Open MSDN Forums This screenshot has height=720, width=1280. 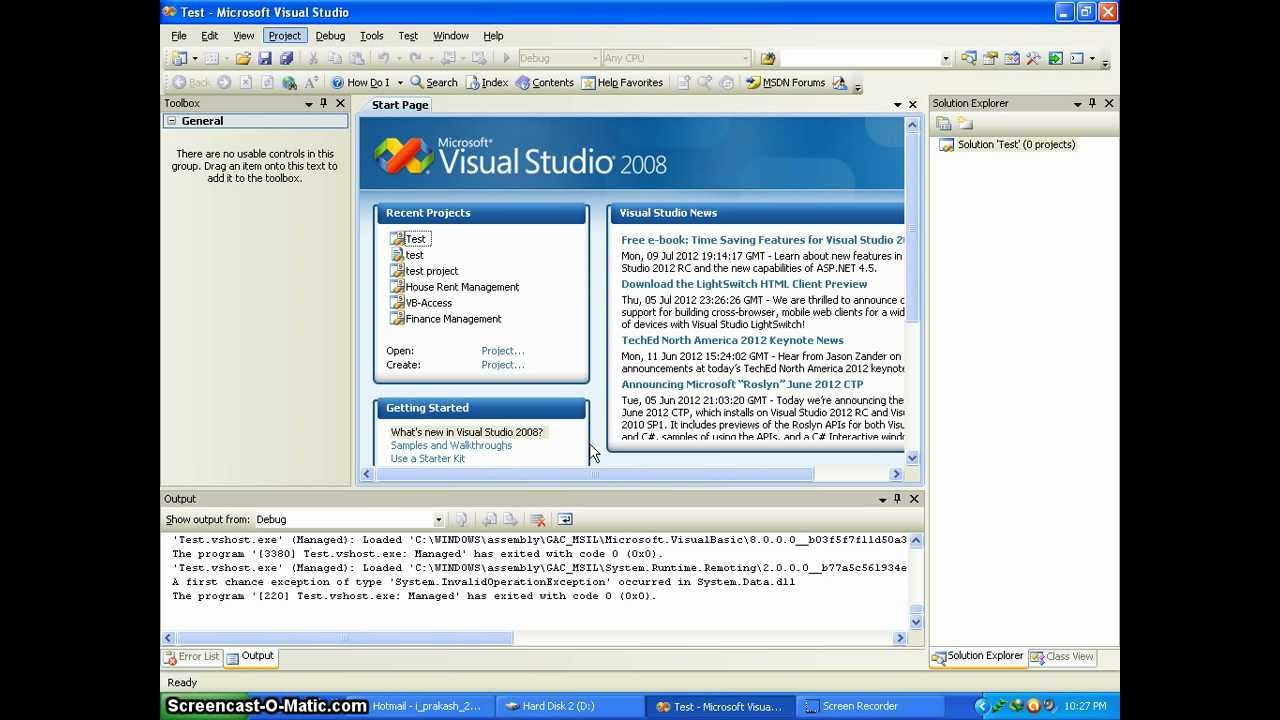click(786, 83)
